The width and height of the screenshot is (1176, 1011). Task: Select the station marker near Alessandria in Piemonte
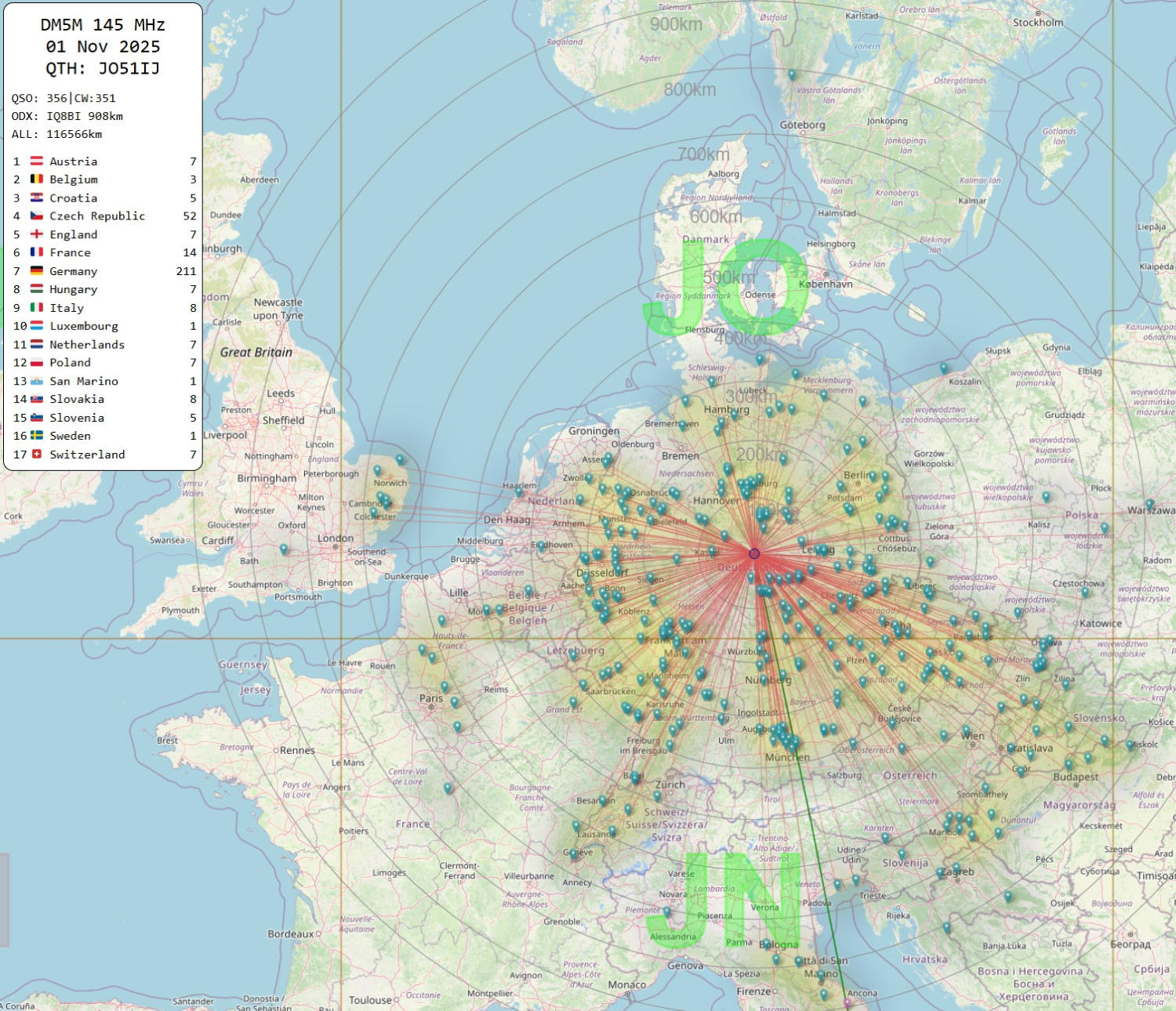click(x=667, y=911)
